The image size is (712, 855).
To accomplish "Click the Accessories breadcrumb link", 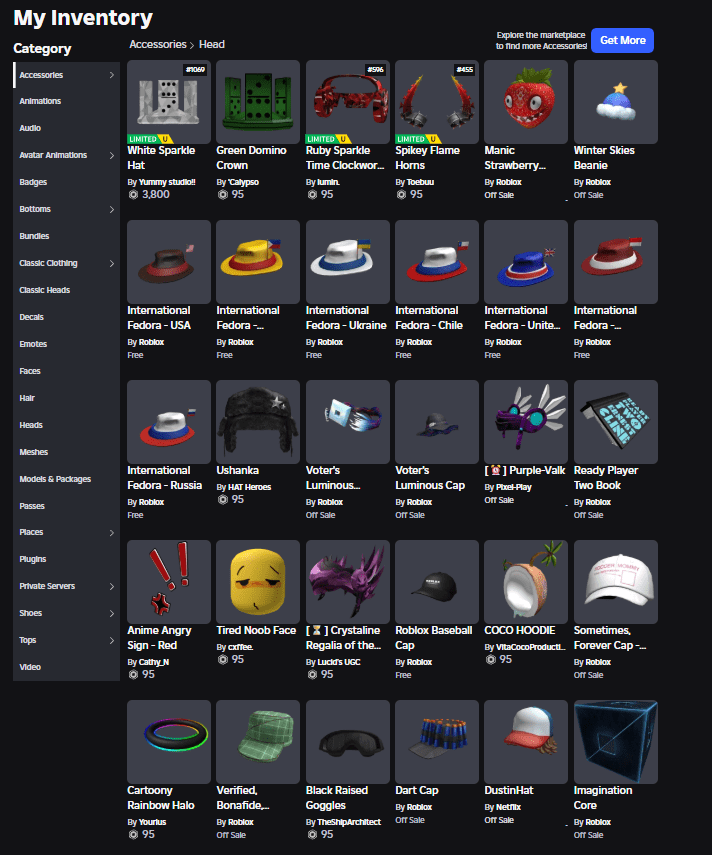I will pyautogui.click(x=158, y=44).
